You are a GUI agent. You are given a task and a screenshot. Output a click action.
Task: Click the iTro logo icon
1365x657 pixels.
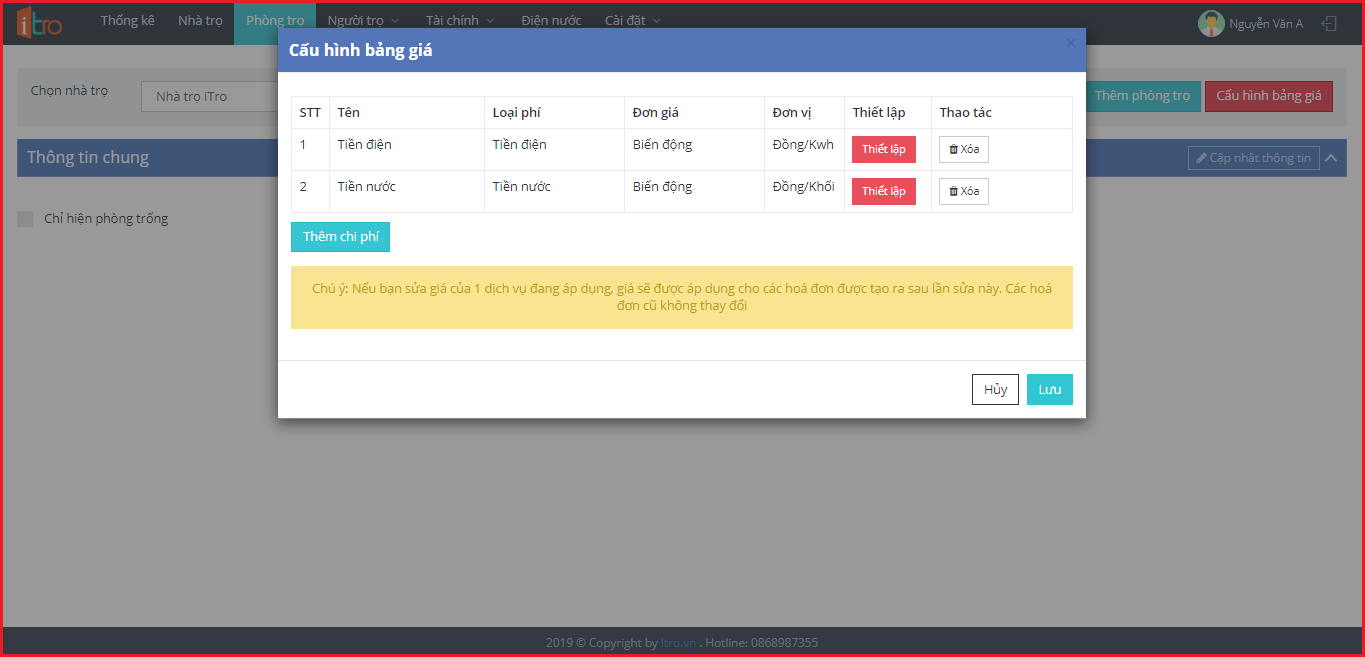[x=39, y=23]
